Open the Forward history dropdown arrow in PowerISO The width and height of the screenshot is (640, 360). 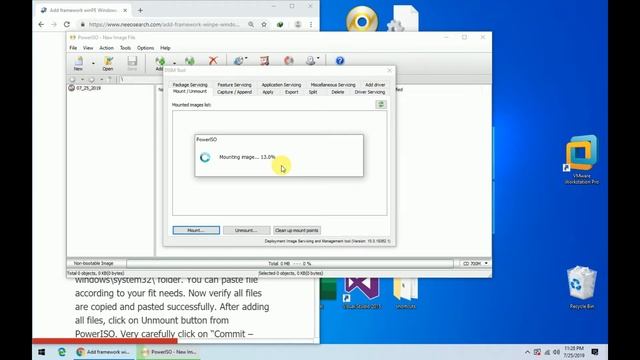pos(101,80)
